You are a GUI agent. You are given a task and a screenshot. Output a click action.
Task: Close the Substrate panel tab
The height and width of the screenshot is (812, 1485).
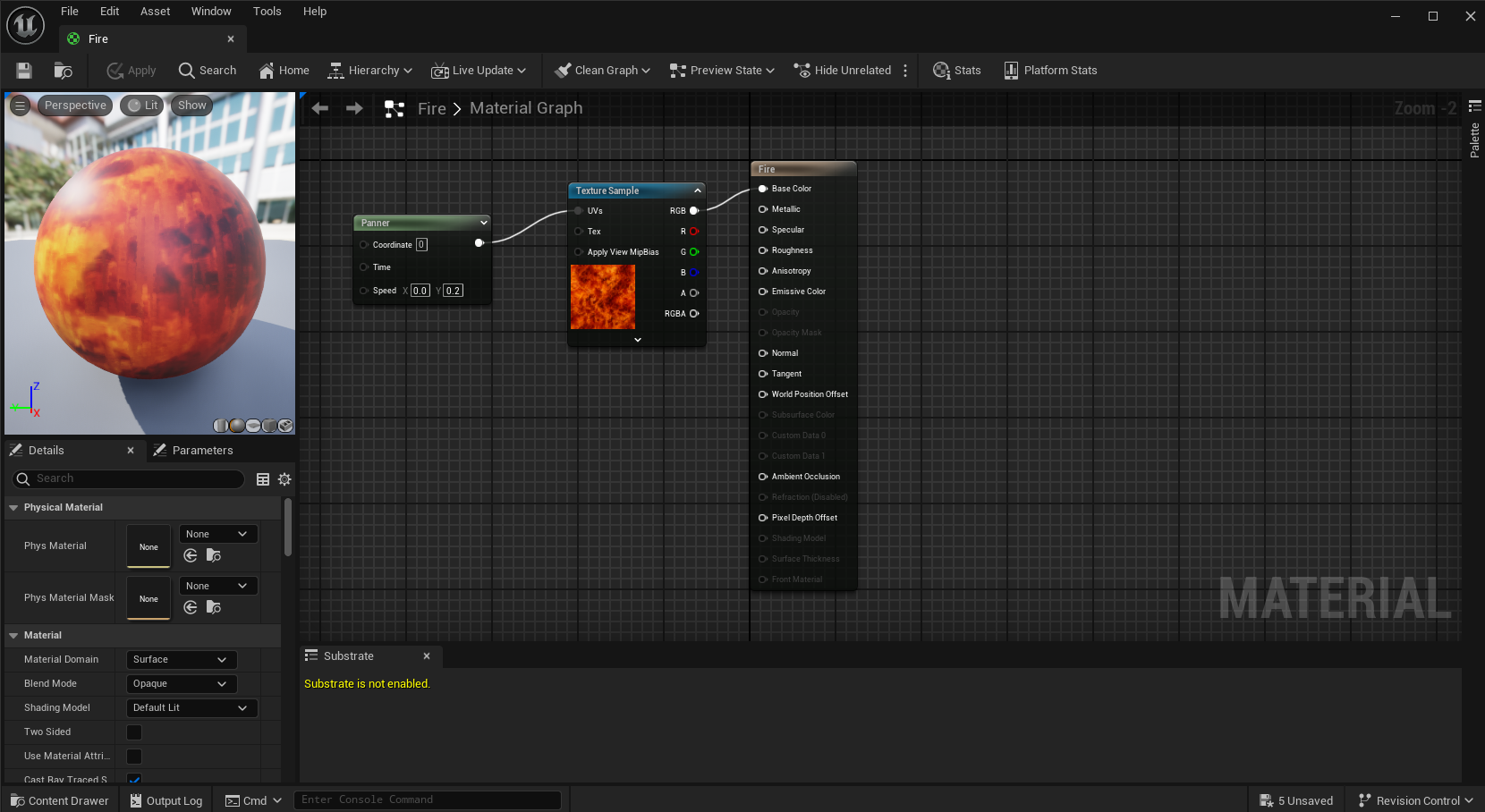tap(427, 656)
